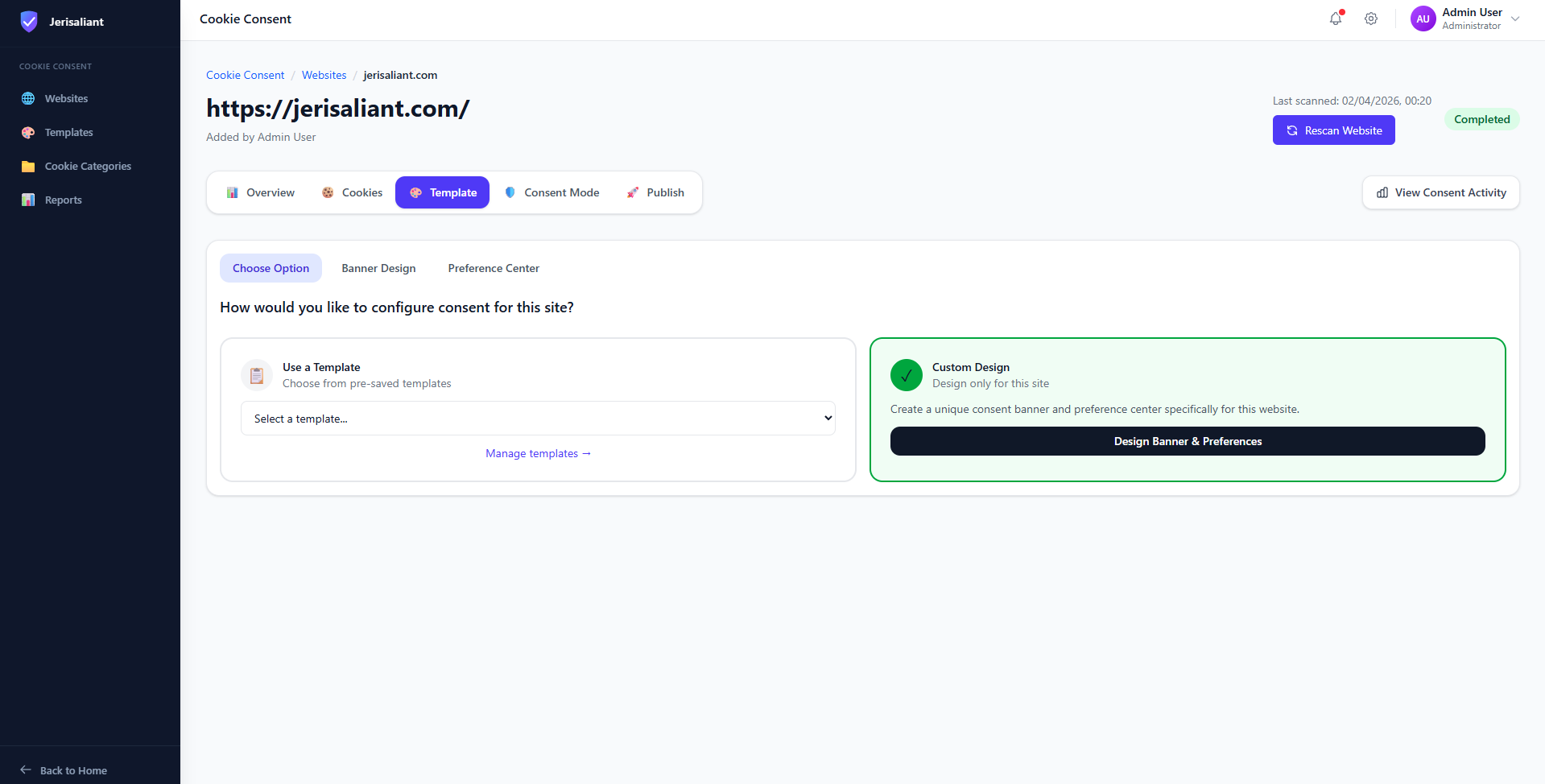Screen dimensions: 1545x784
Task: Select the Use a Template option card
Action: click(538, 375)
